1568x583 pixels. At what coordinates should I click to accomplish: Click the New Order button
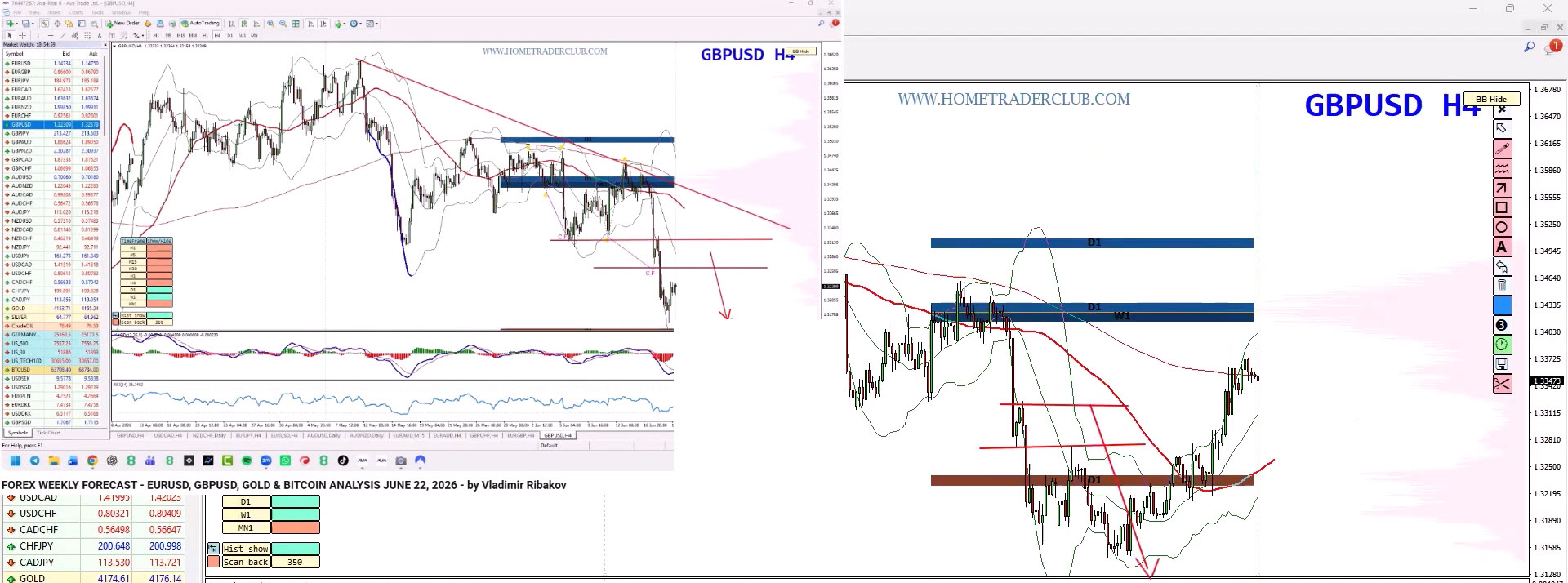pos(122,23)
